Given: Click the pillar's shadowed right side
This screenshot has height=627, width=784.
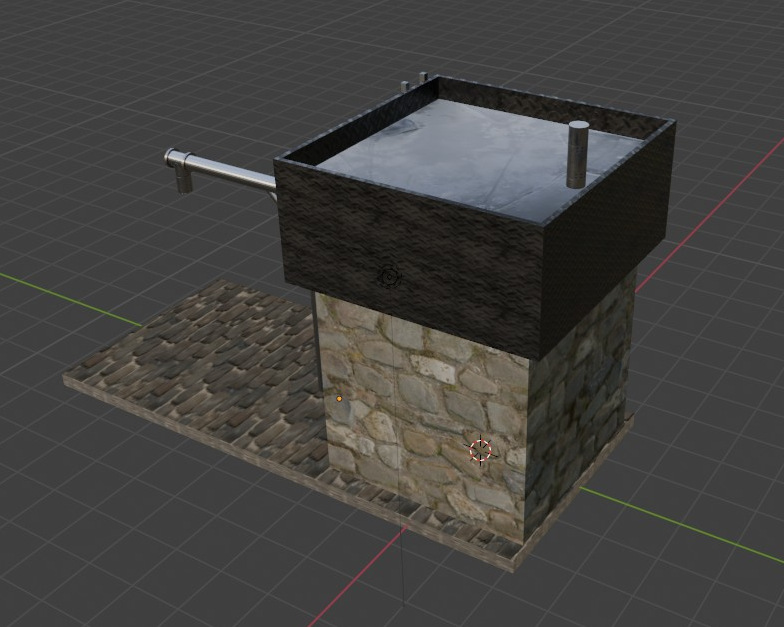Looking at the screenshot, I should 580,400.
